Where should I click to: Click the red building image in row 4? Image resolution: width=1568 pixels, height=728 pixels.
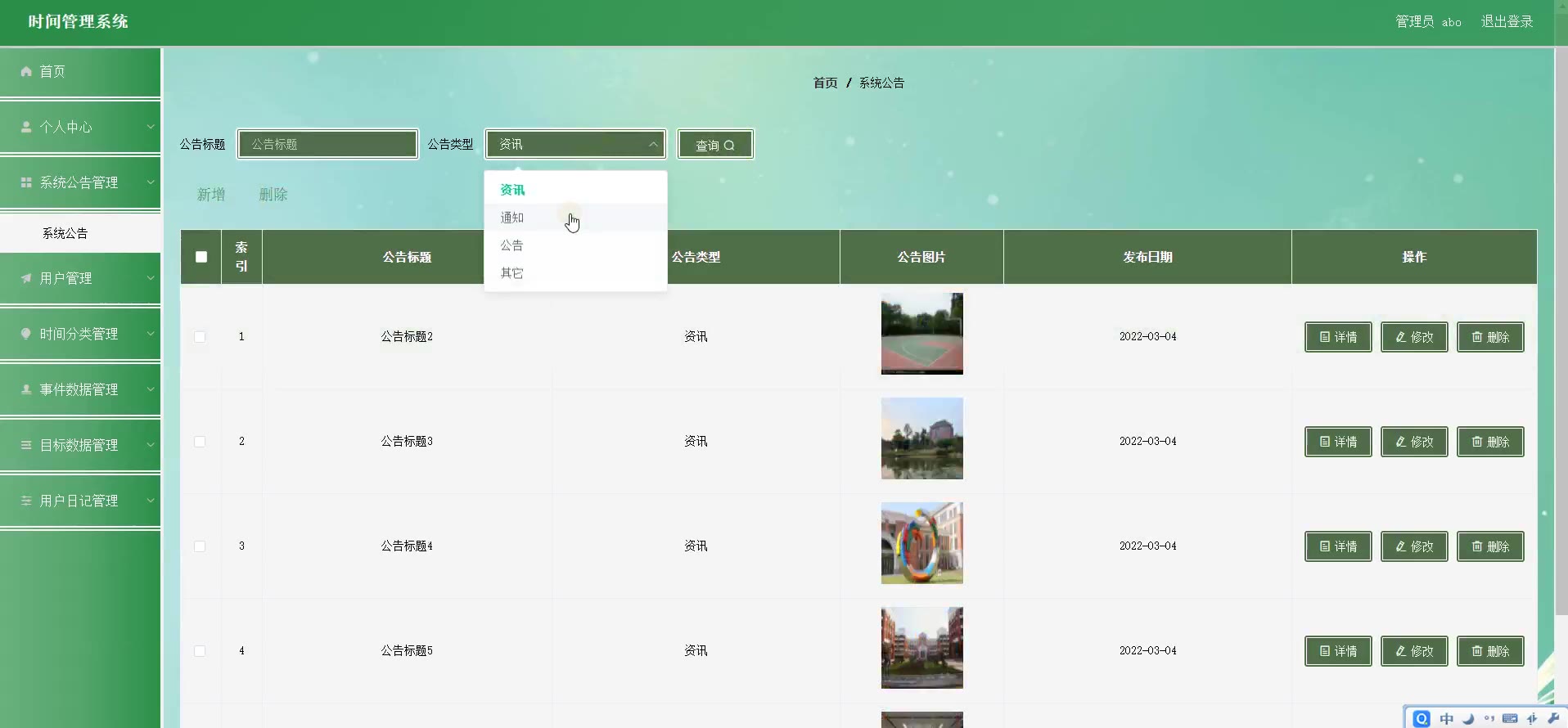[921, 648]
